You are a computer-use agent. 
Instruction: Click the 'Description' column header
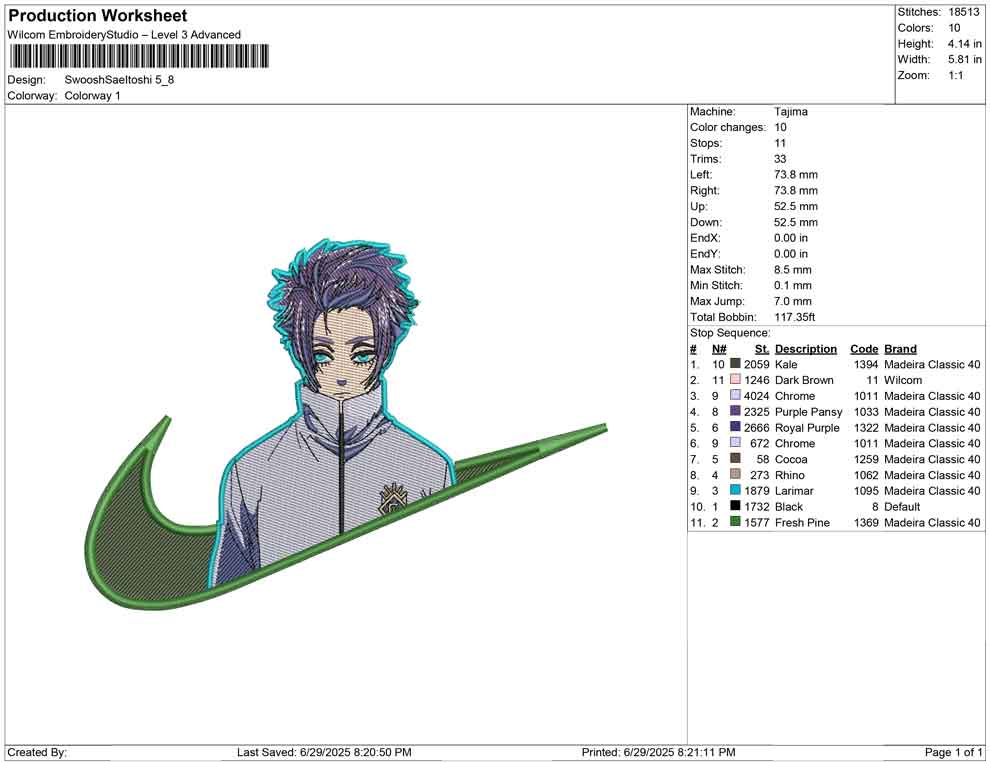coord(806,348)
